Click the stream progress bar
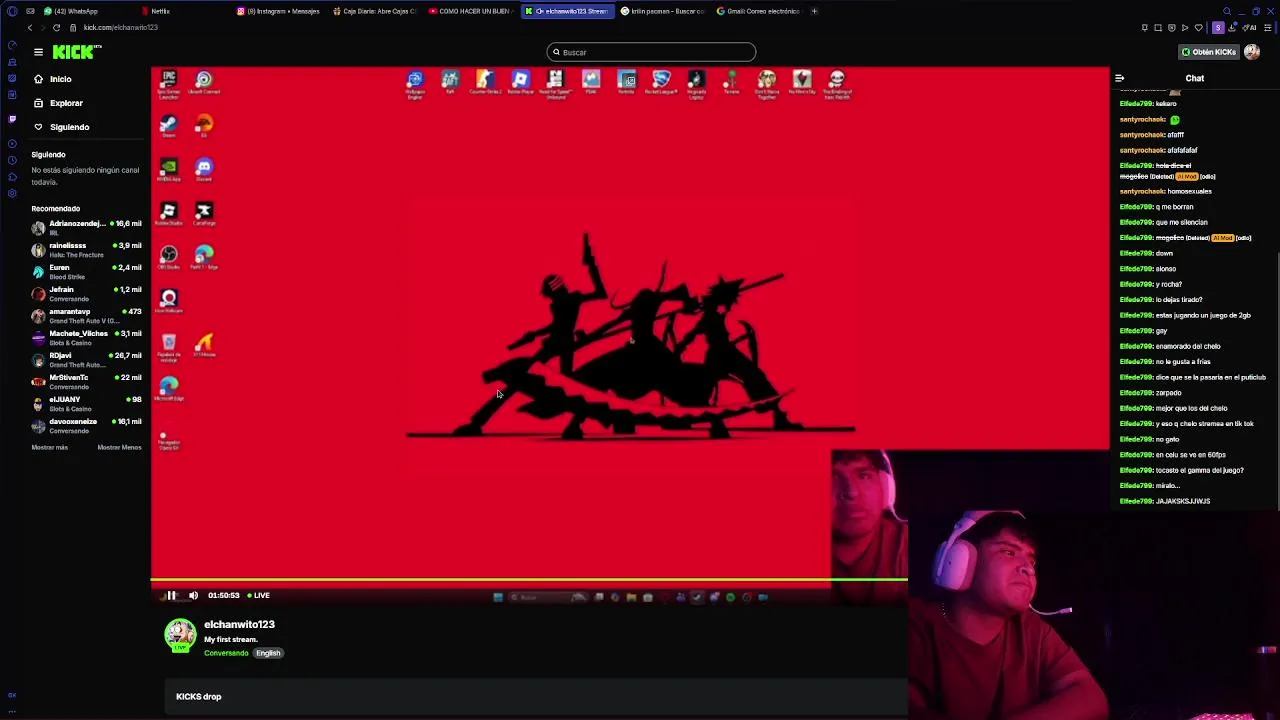The image size is (1280, 720). 529,580
